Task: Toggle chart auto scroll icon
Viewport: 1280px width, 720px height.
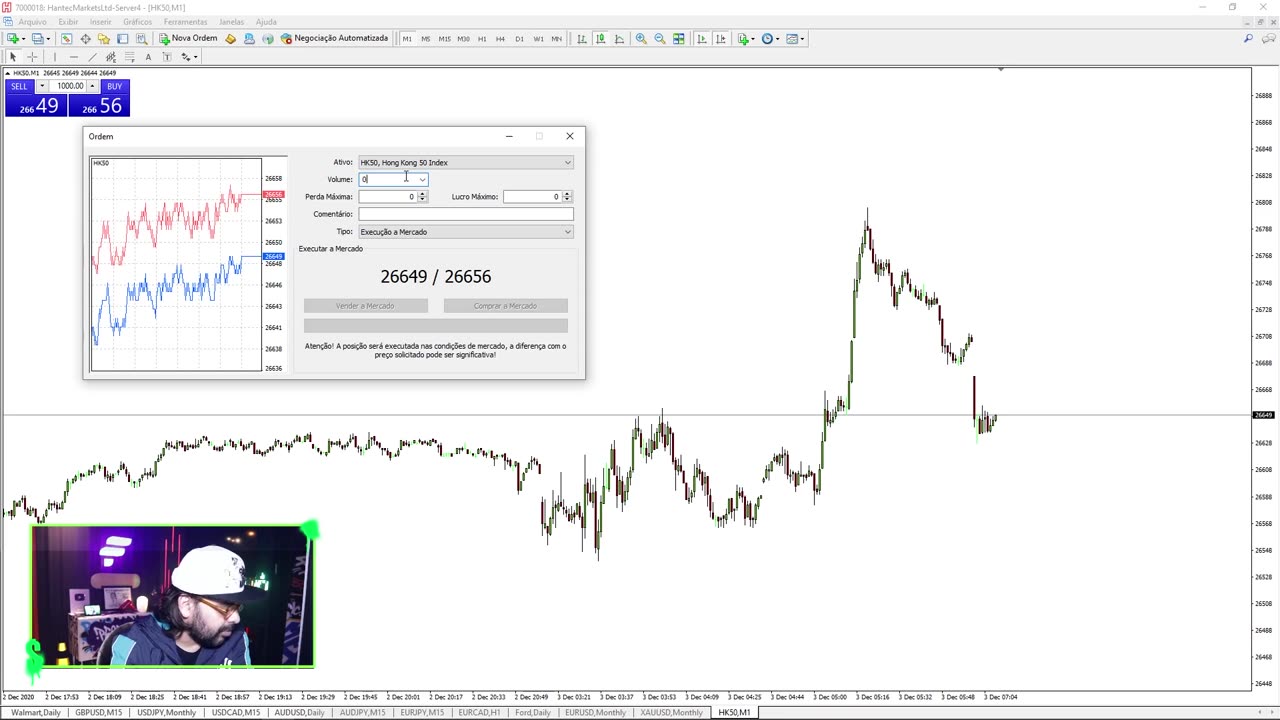Action: tap(702, 38)
